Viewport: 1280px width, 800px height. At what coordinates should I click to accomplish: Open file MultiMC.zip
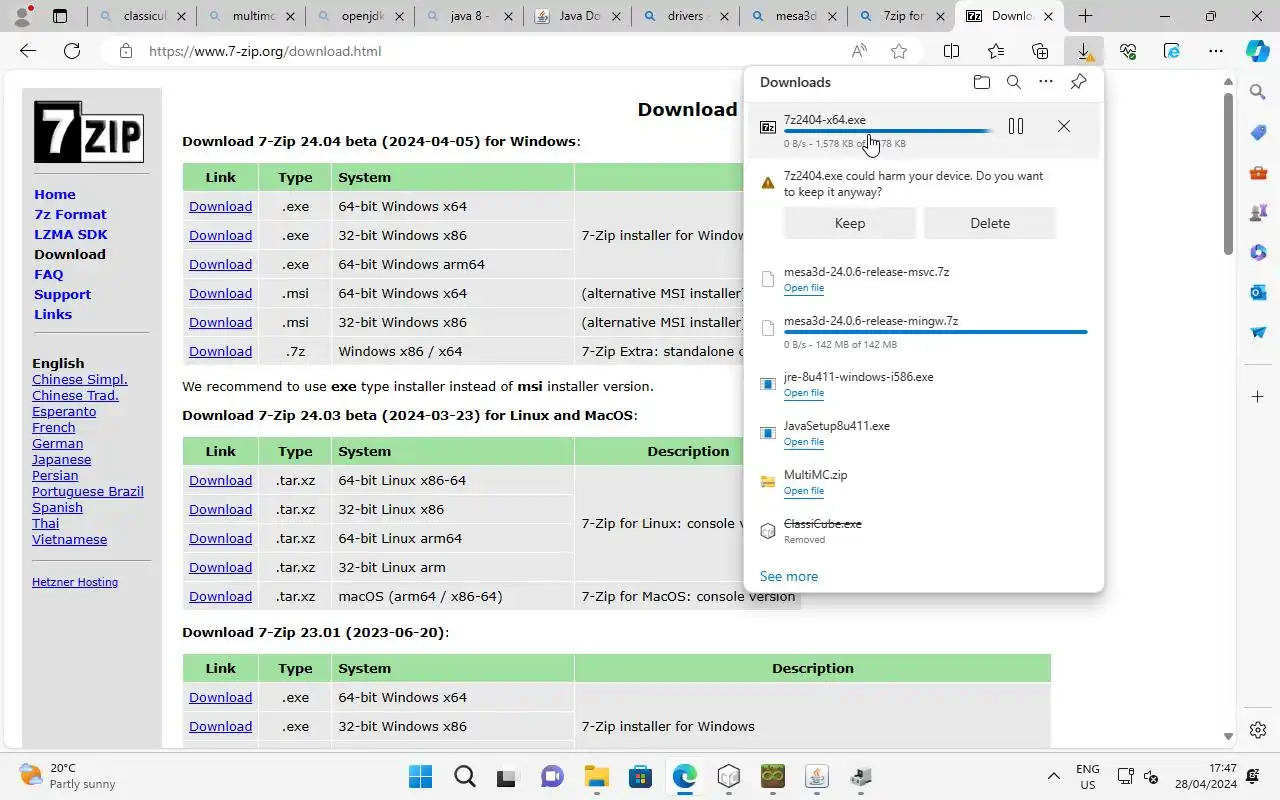click(804, 491)
